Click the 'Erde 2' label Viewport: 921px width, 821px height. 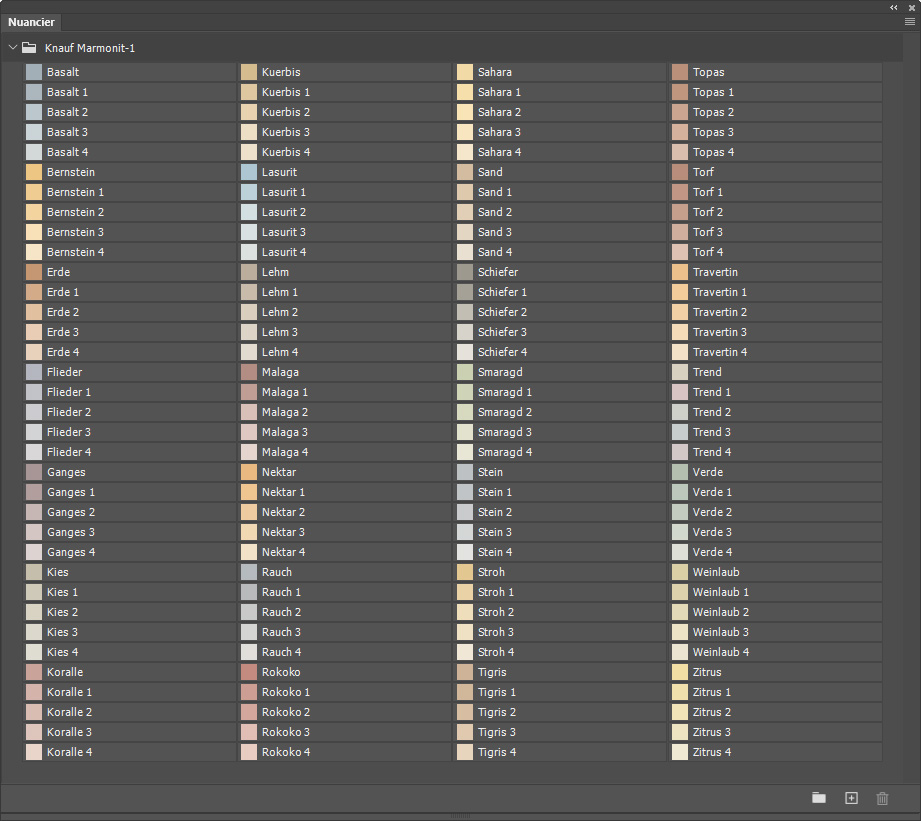click(x=63, y=312)
